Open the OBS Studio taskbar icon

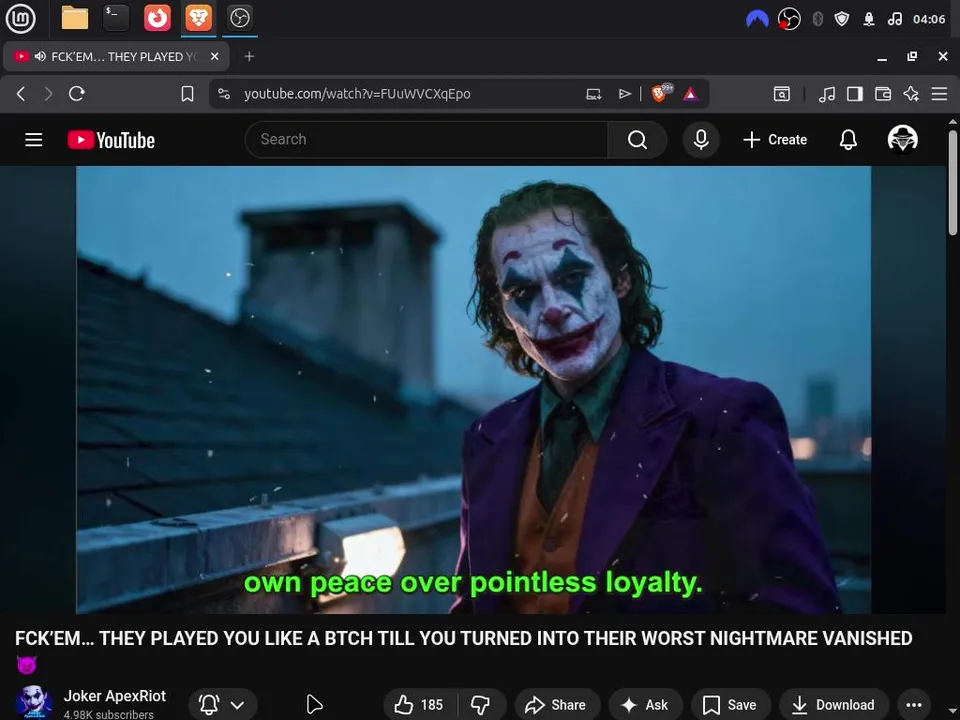point(239,18)
